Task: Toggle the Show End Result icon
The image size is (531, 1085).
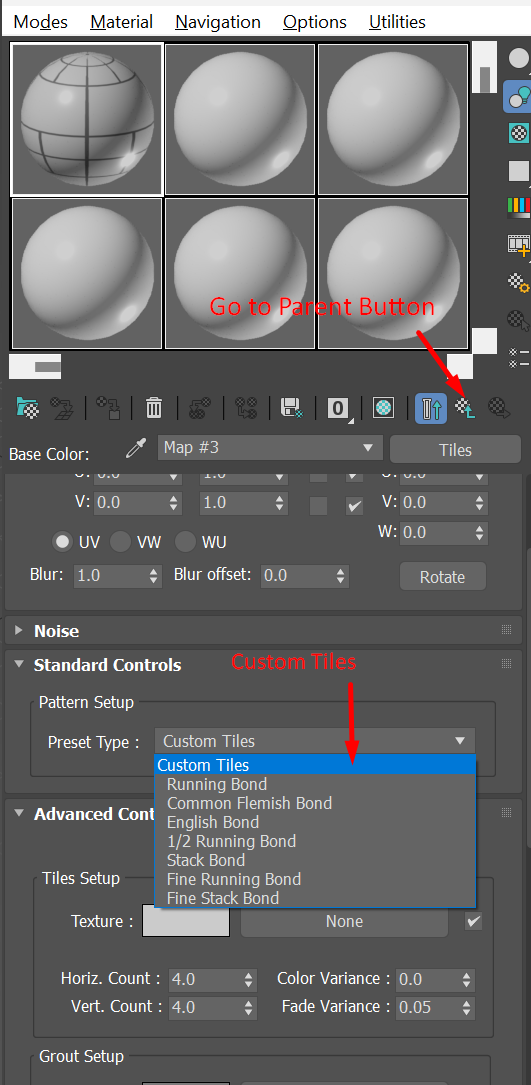Action: [x=431, y=408]
